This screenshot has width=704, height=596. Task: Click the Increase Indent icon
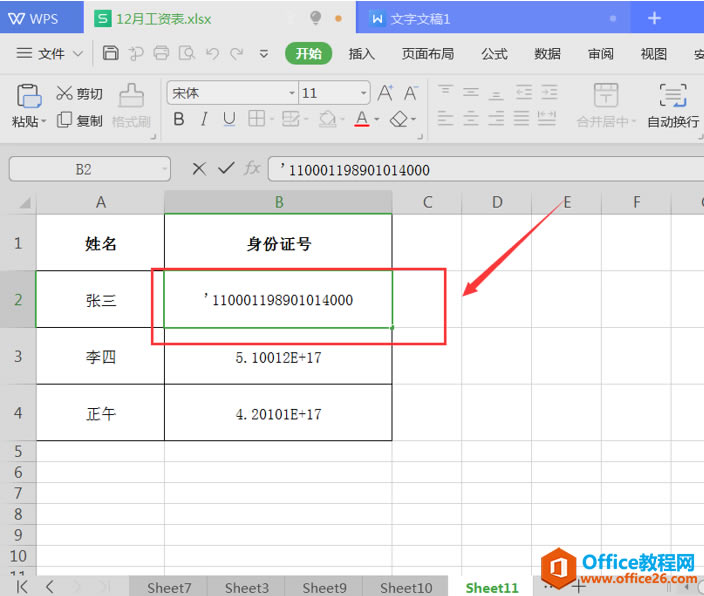(549, 92)
